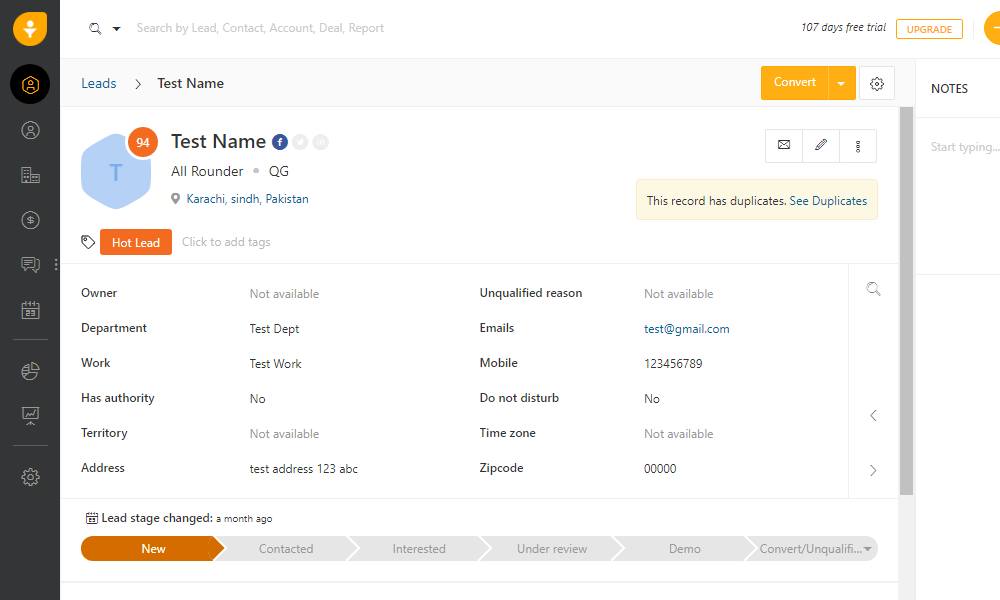Open the three-dot more actions menu
The image size is (1000, 600).
pos(858,145)
